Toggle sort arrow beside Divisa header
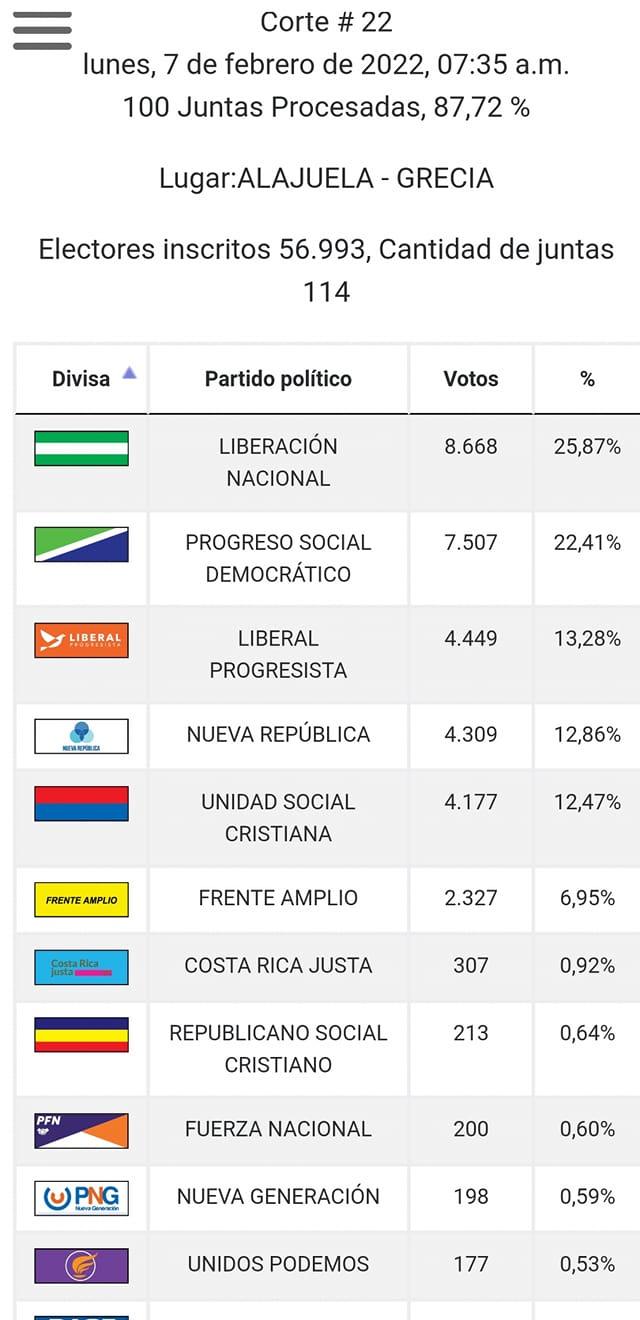Image resolution: width=640 pixels, height=1320 pixels. tap(129, 374)
